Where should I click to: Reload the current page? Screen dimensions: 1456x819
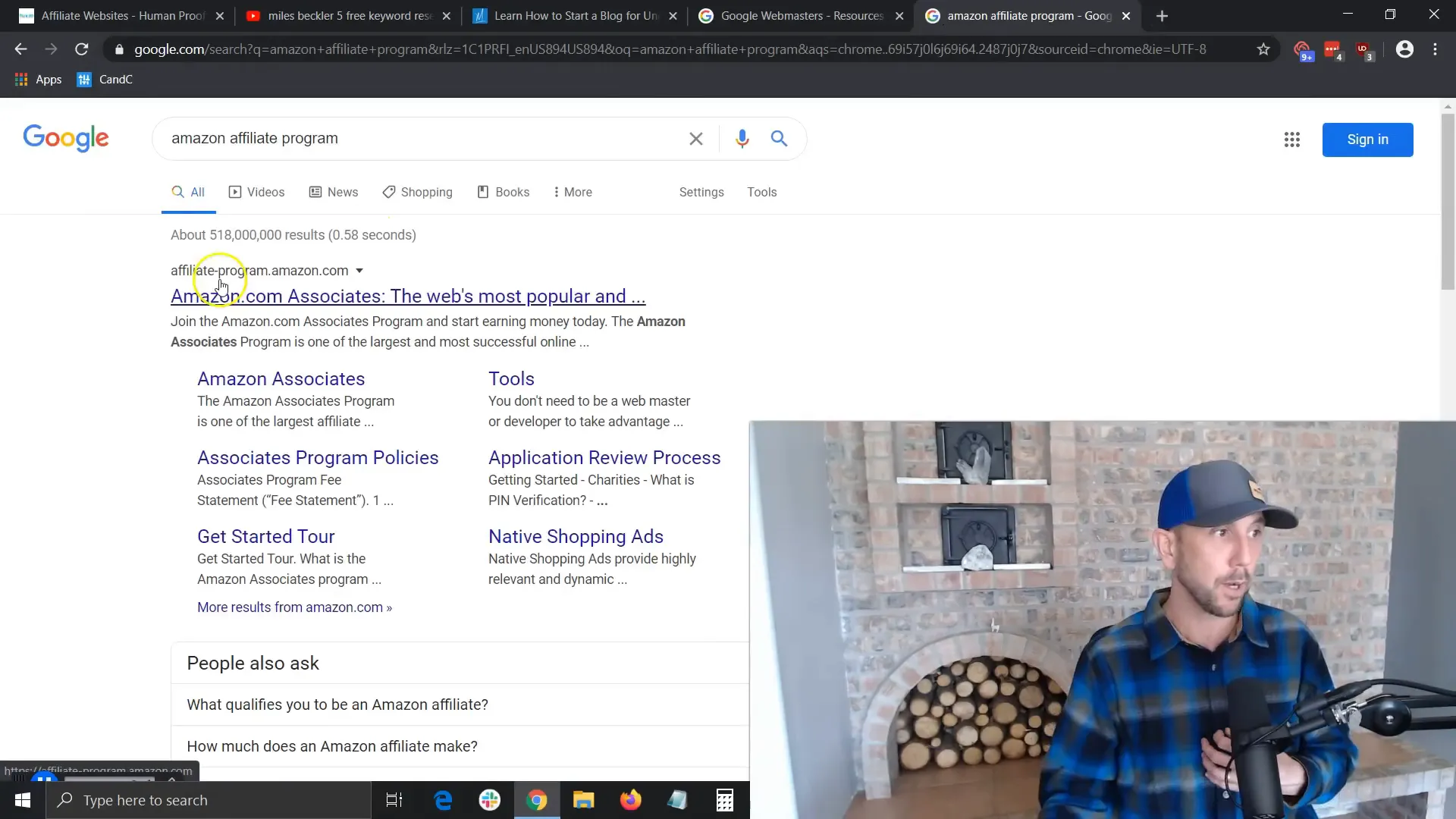[x=82, y=49]
